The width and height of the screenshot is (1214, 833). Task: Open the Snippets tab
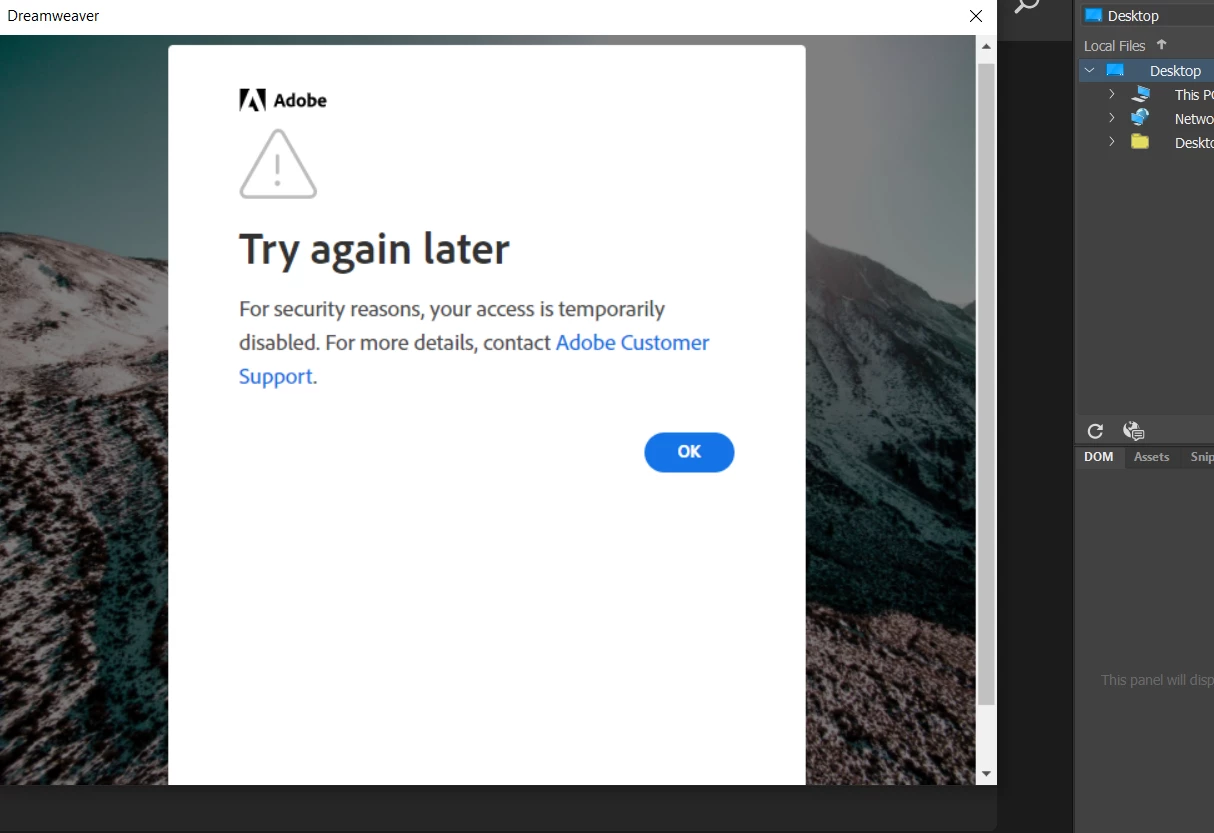coord(1200,457)
